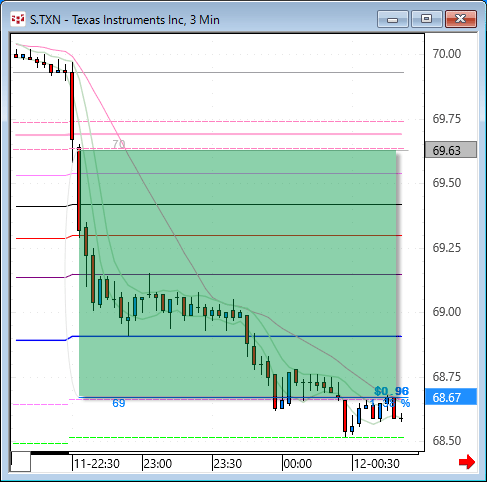
Task: Minimize the S.TXN chart window
Action: click(393, 19)
